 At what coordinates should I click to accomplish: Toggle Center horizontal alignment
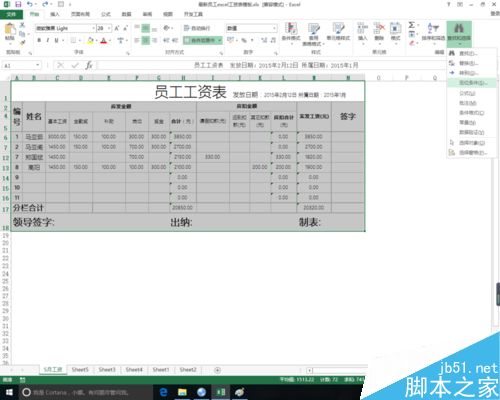click(x=146, y=40)
